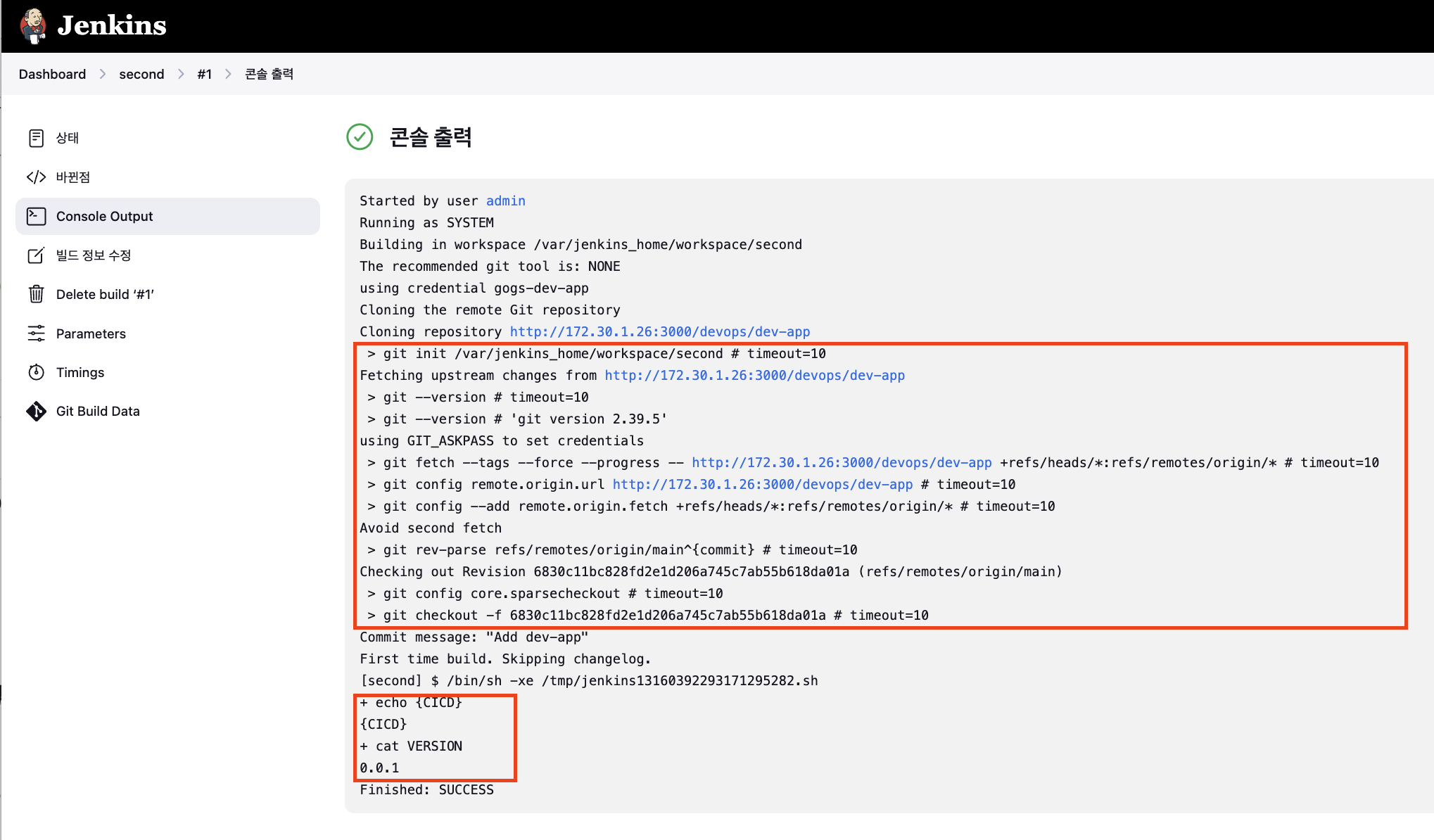The height and width of the screenshot is (840, 1434).
Task: Click the Jenkins title text in header
Action: 112,26
